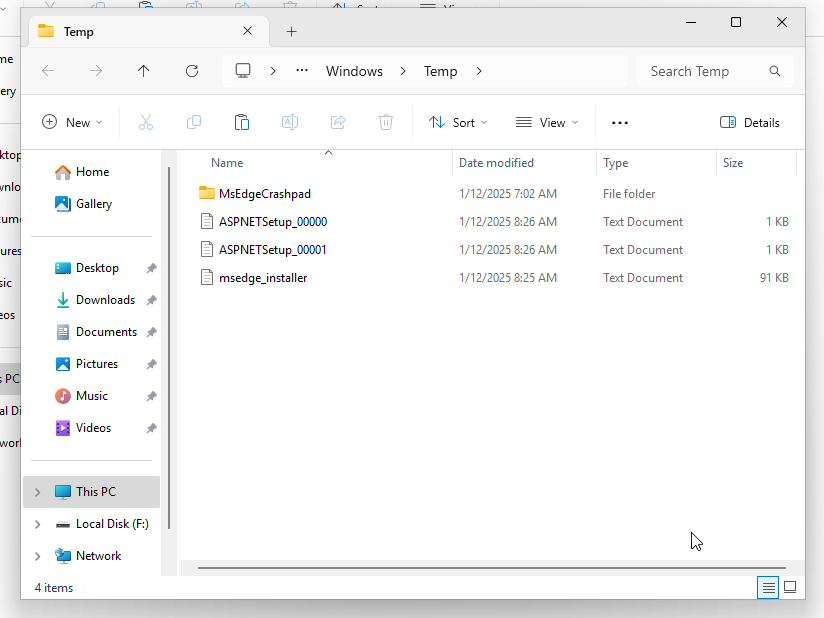Click the forward navigation arrow

[96, 71]
